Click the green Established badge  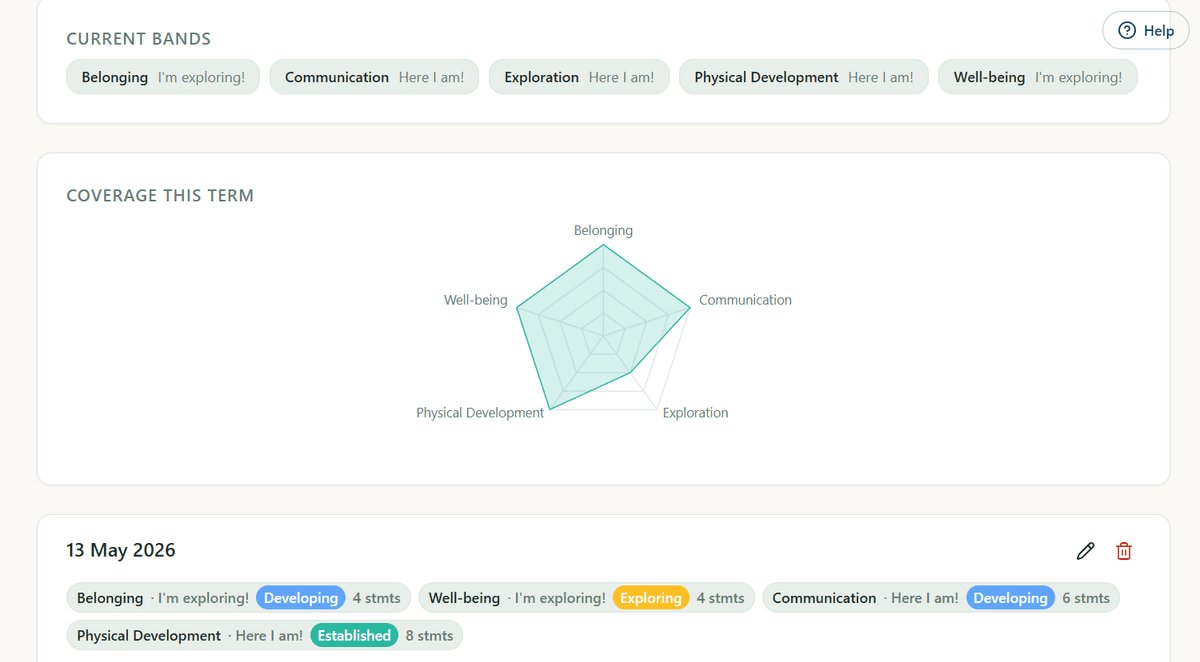[354, 635]
